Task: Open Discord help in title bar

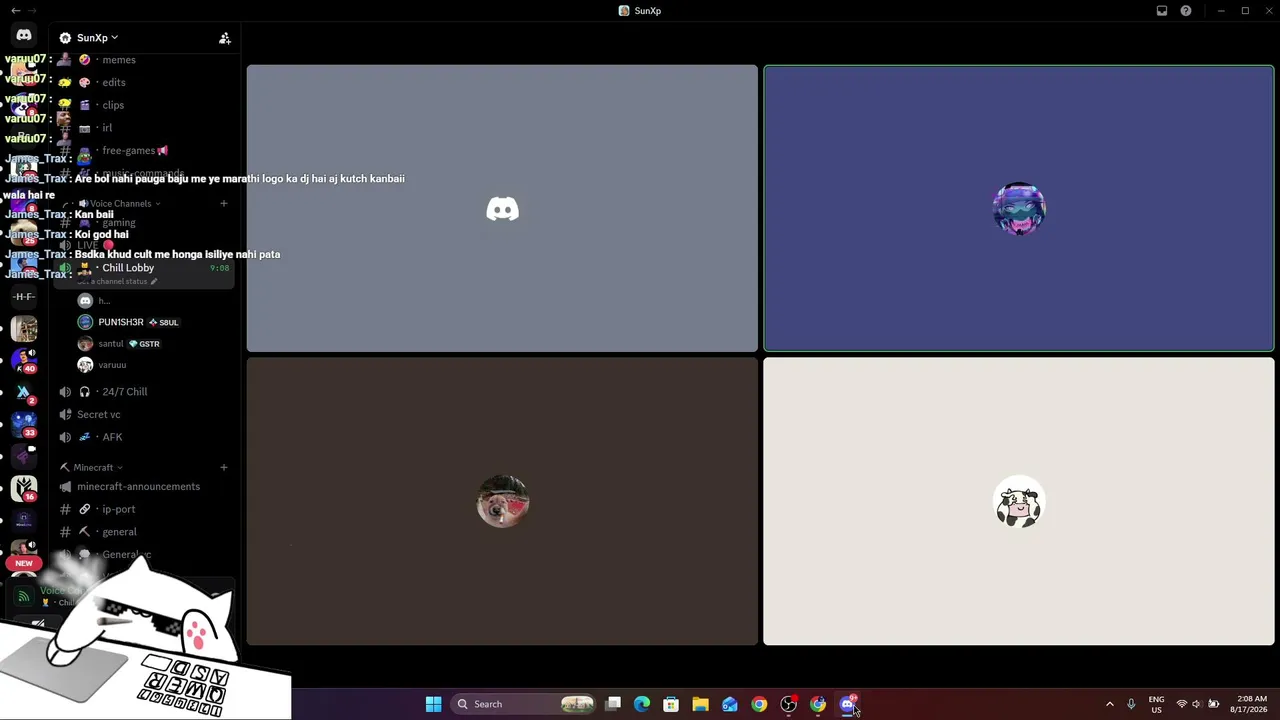Action: tap(1186, 11)
